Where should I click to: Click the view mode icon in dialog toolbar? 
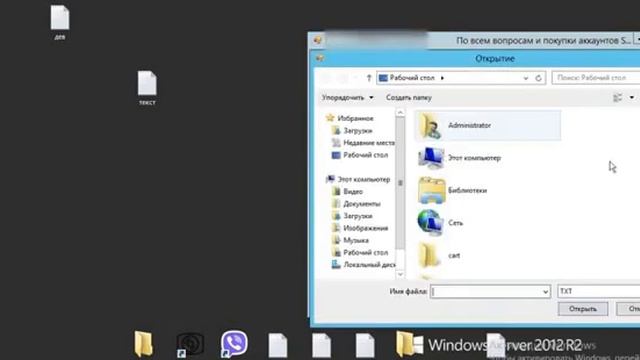tap(618, 98)
